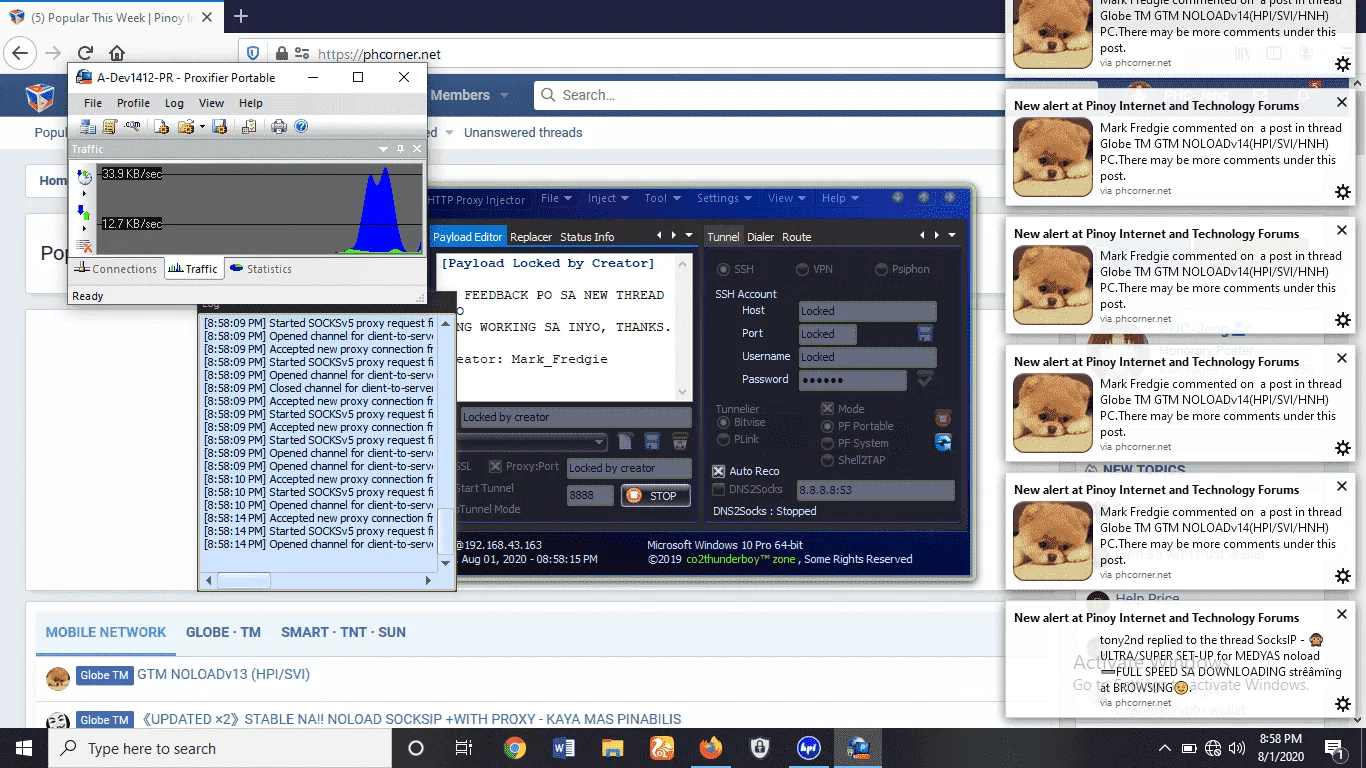Go to browser home page icon
This screenshot has width=1366, height=768.
coord(117,54)
